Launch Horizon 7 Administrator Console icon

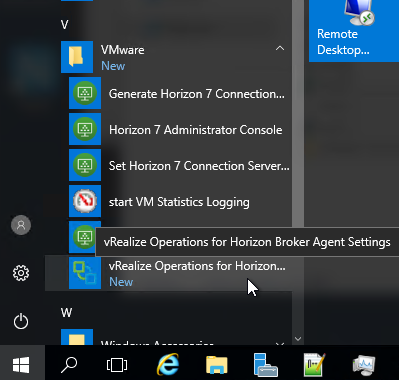click(85, 129)
